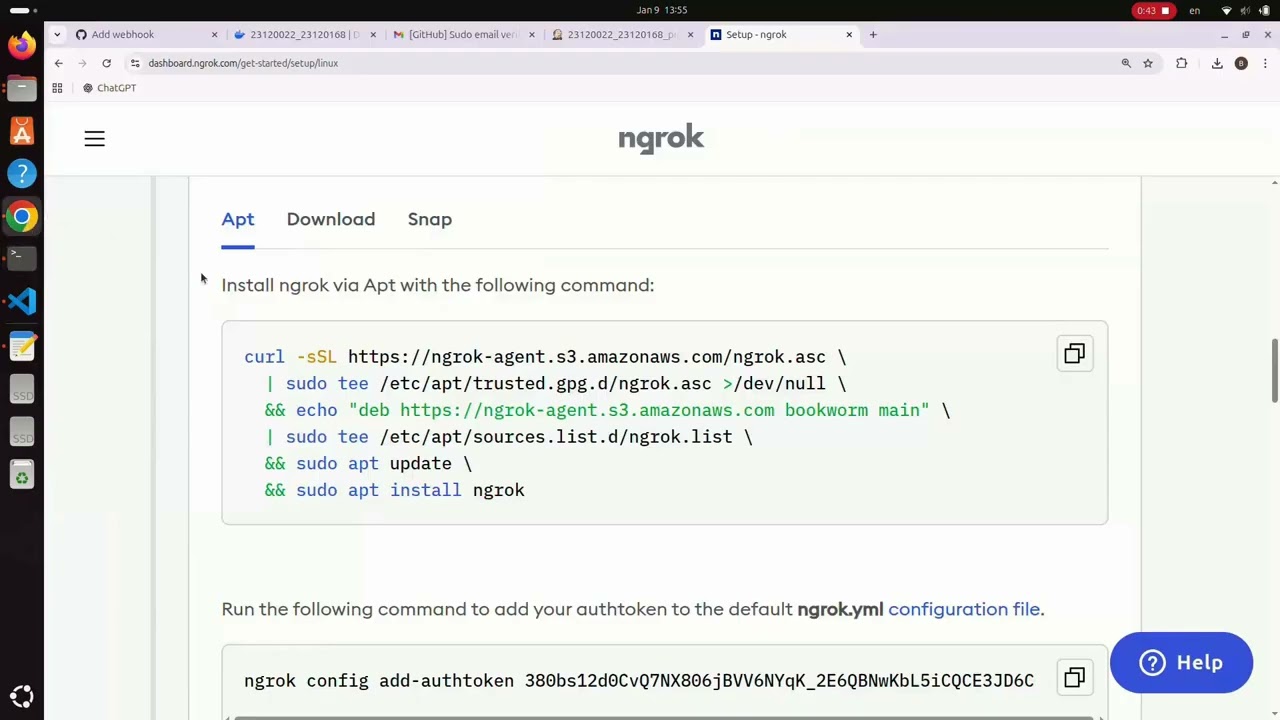Image resolution: width=1280 pixels, height=720 pixels.
Task: Reload the ngrok page
Action: pos(107,63)
